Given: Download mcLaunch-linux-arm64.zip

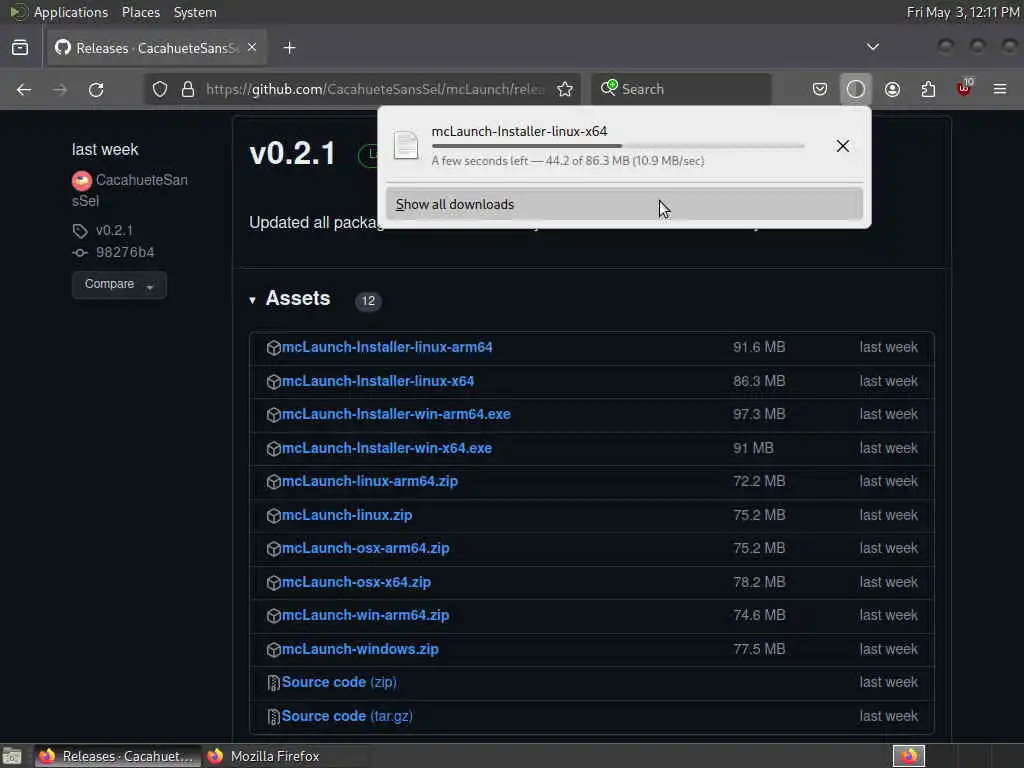Looking at the screenshot, I should click(x=369, y=481).
